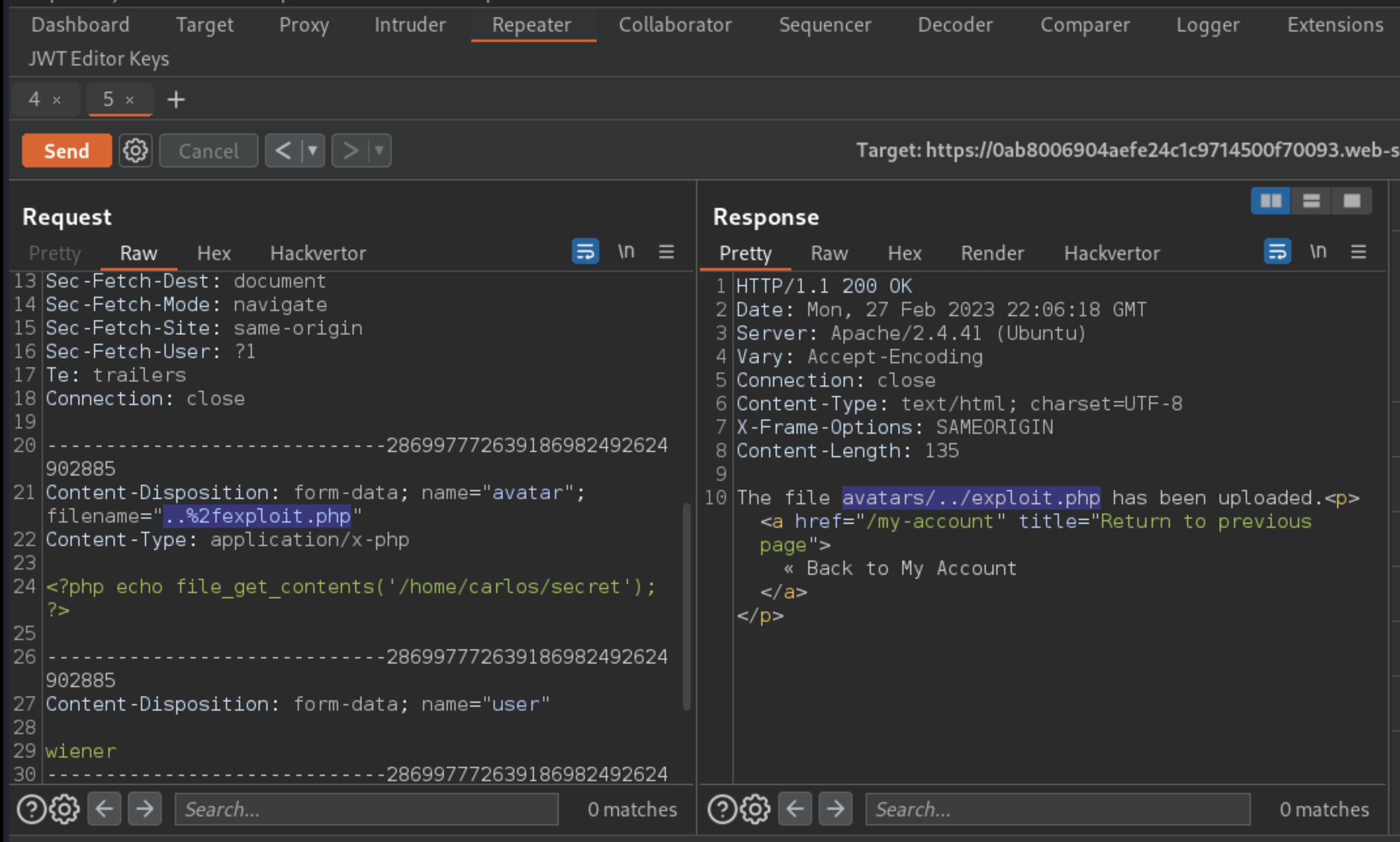This screenshot has width=1400, height=842.
Task: Select top-bottom stacked layout view
Action: coord(1311,201)
